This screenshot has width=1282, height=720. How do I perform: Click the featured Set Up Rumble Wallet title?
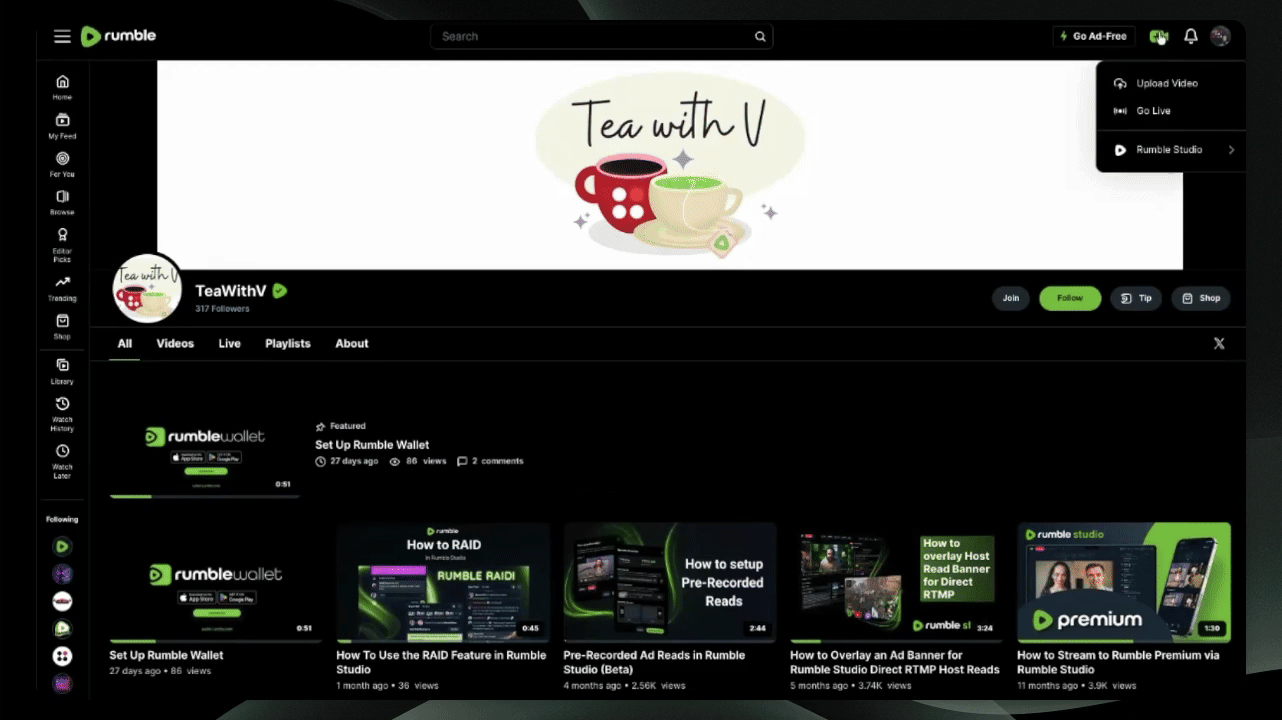[372, 445]
